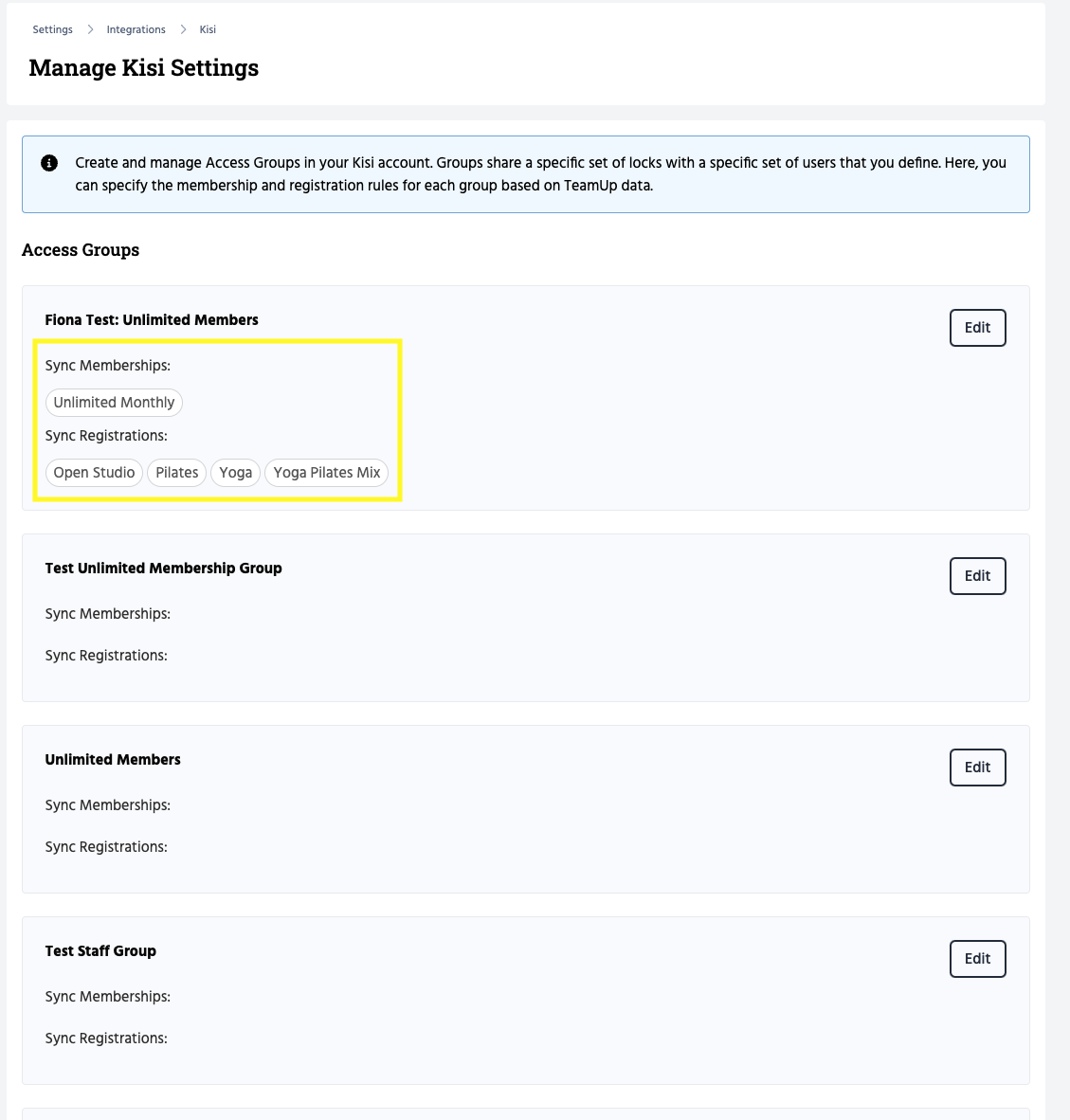
Task: Edit the Test Staff Group
Action: pos(977,959)
